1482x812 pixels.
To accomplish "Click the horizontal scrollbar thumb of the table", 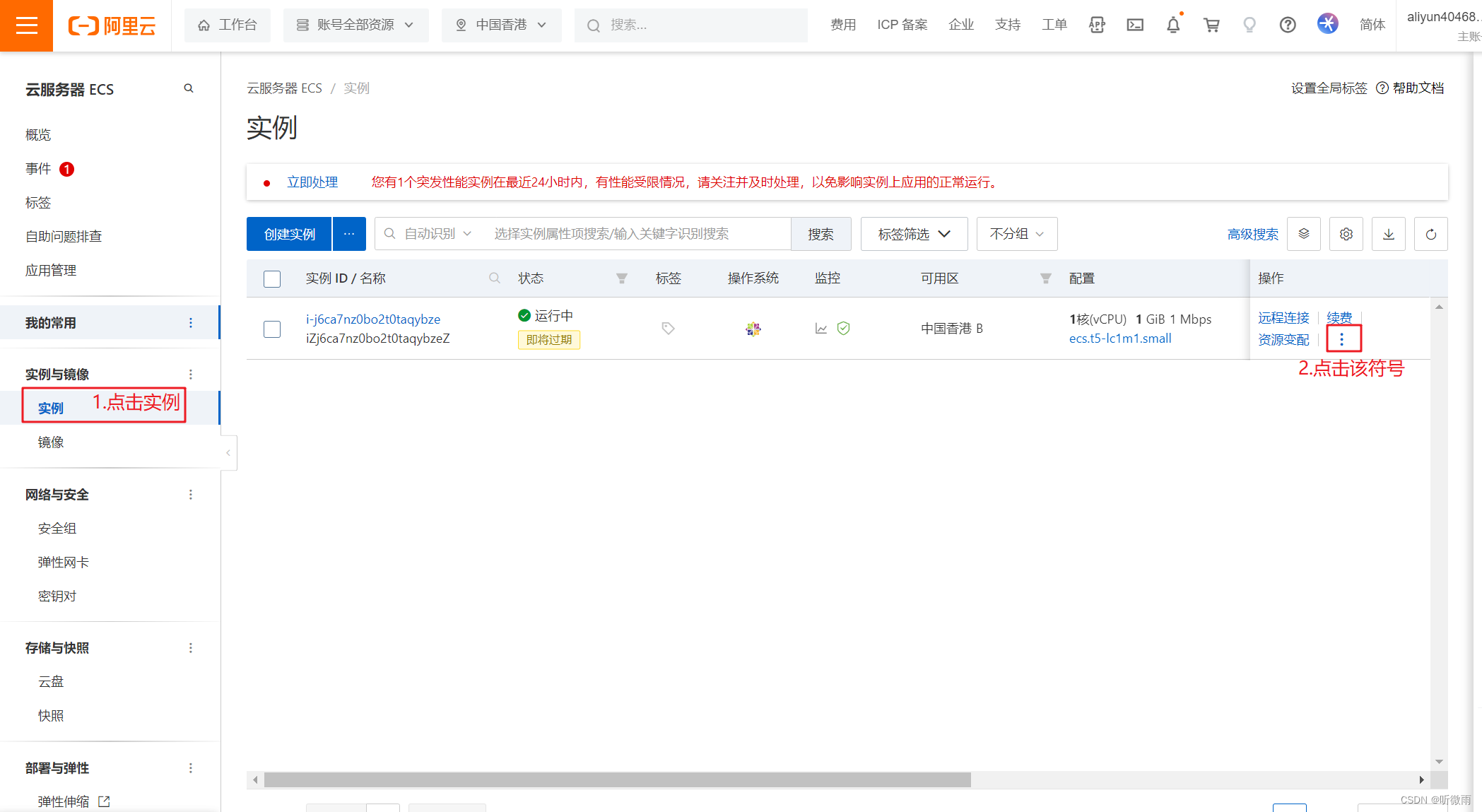I will click(x=617, y=779).
